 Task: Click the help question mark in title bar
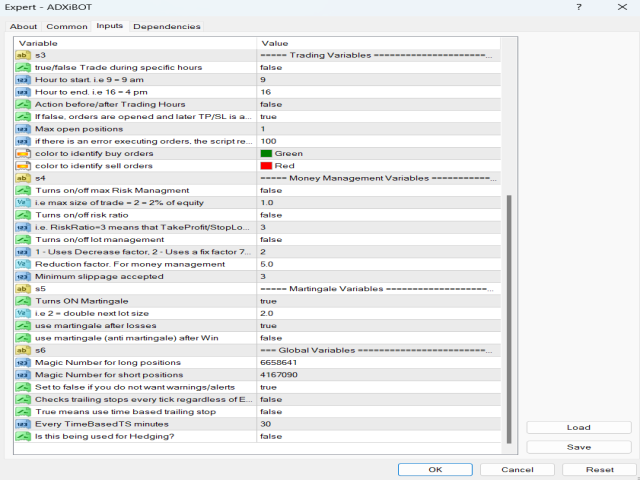[579, 7]
